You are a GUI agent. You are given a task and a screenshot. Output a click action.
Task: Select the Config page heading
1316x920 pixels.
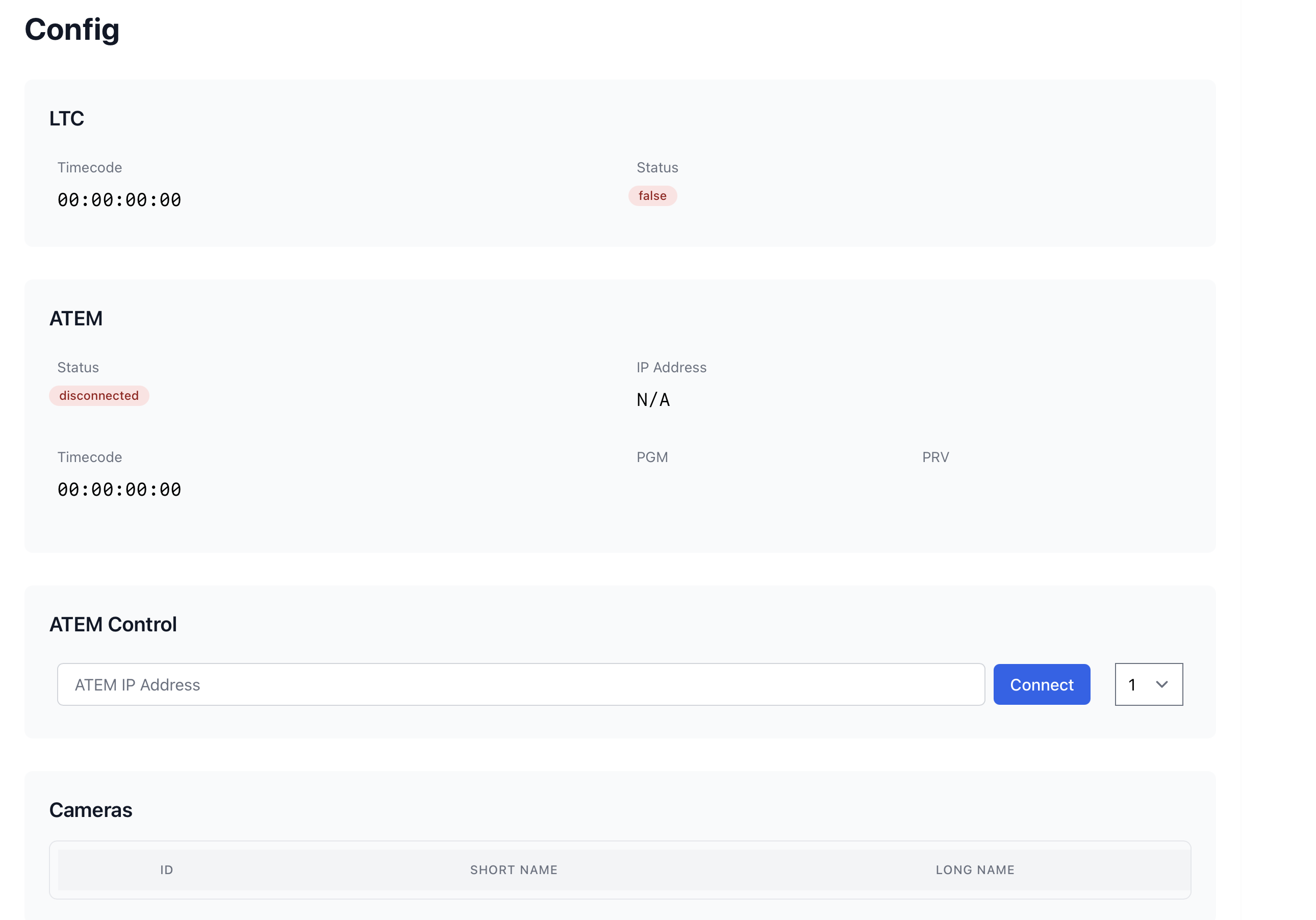tap(72, 30)
